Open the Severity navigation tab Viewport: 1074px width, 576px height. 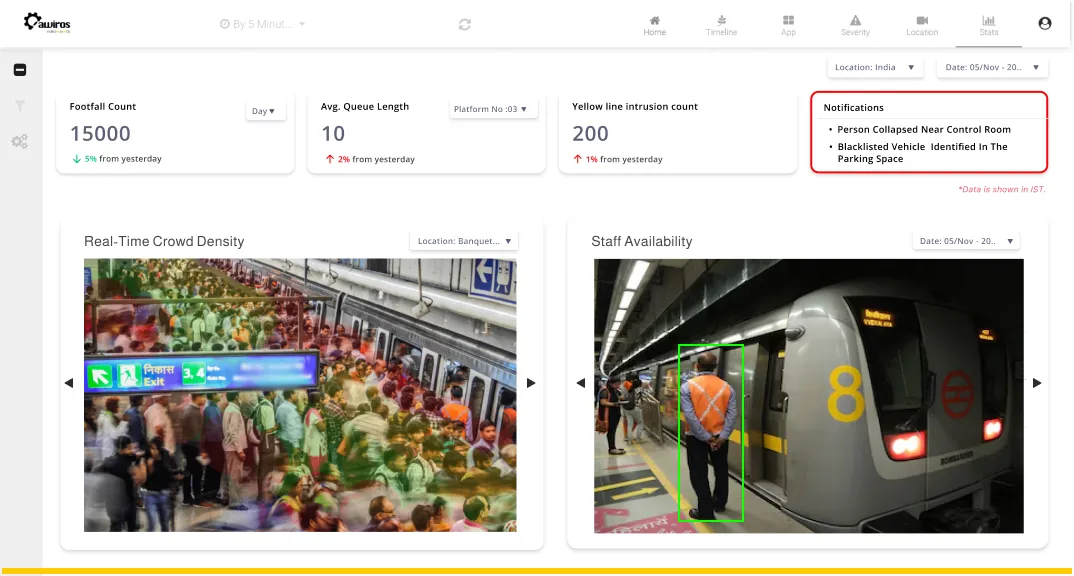coord(855,25)
